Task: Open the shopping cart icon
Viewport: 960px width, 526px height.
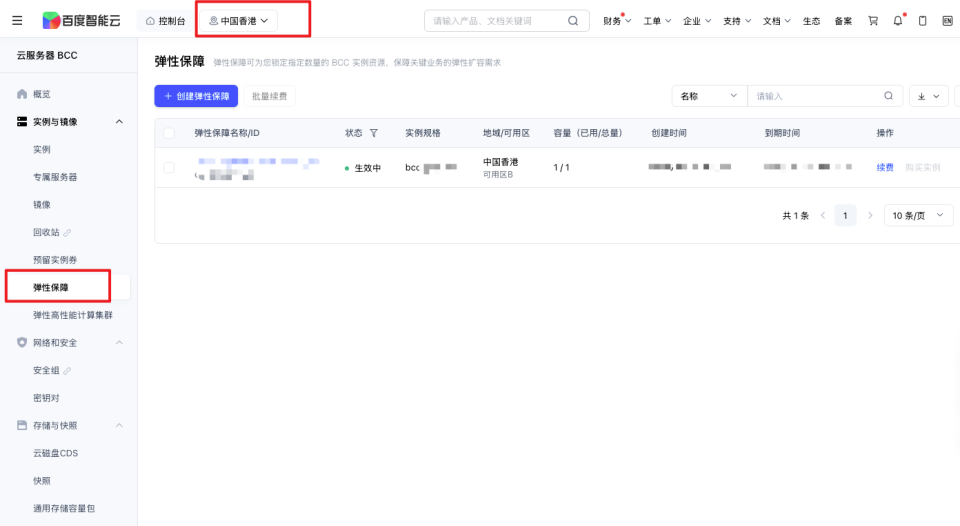Action: 873,21
